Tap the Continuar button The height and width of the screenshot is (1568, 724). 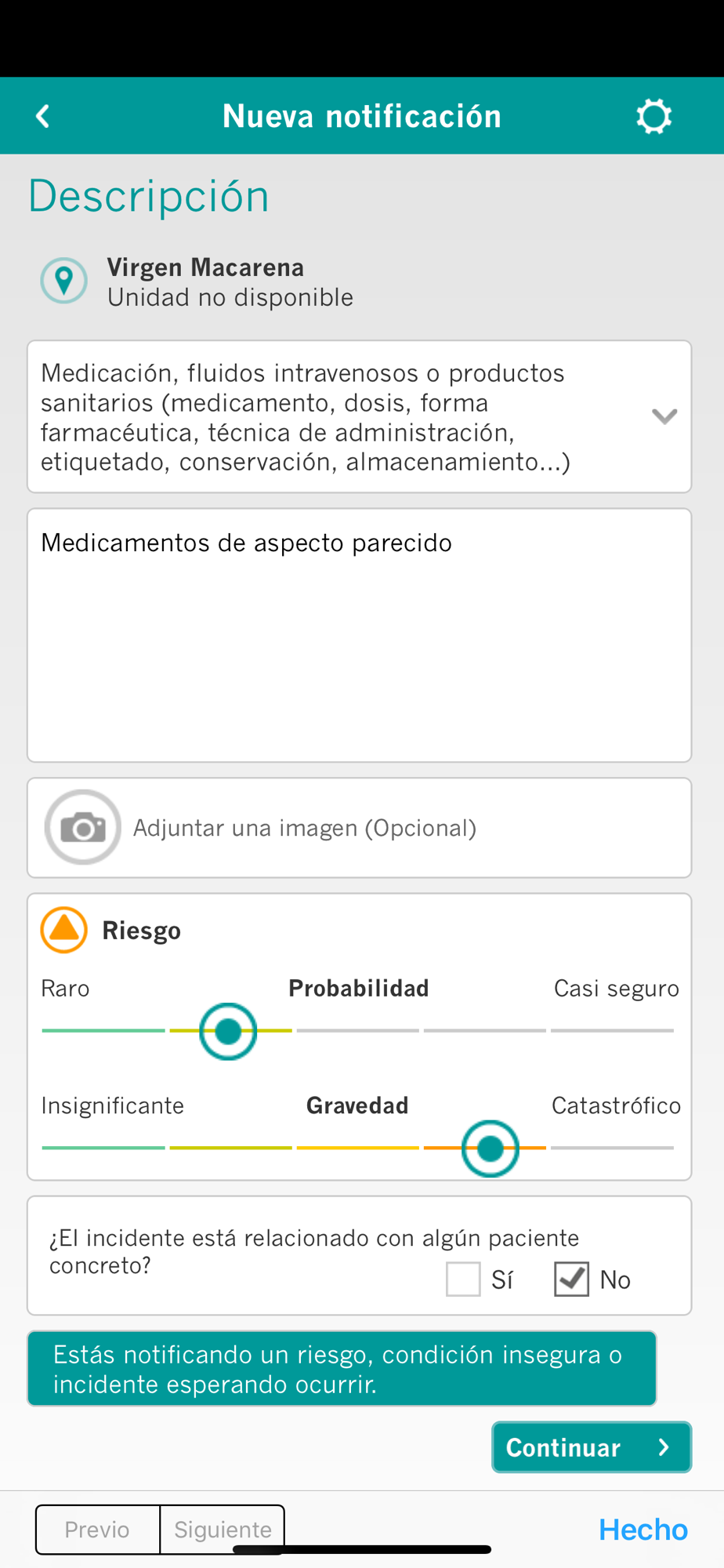click(592, 1447)
